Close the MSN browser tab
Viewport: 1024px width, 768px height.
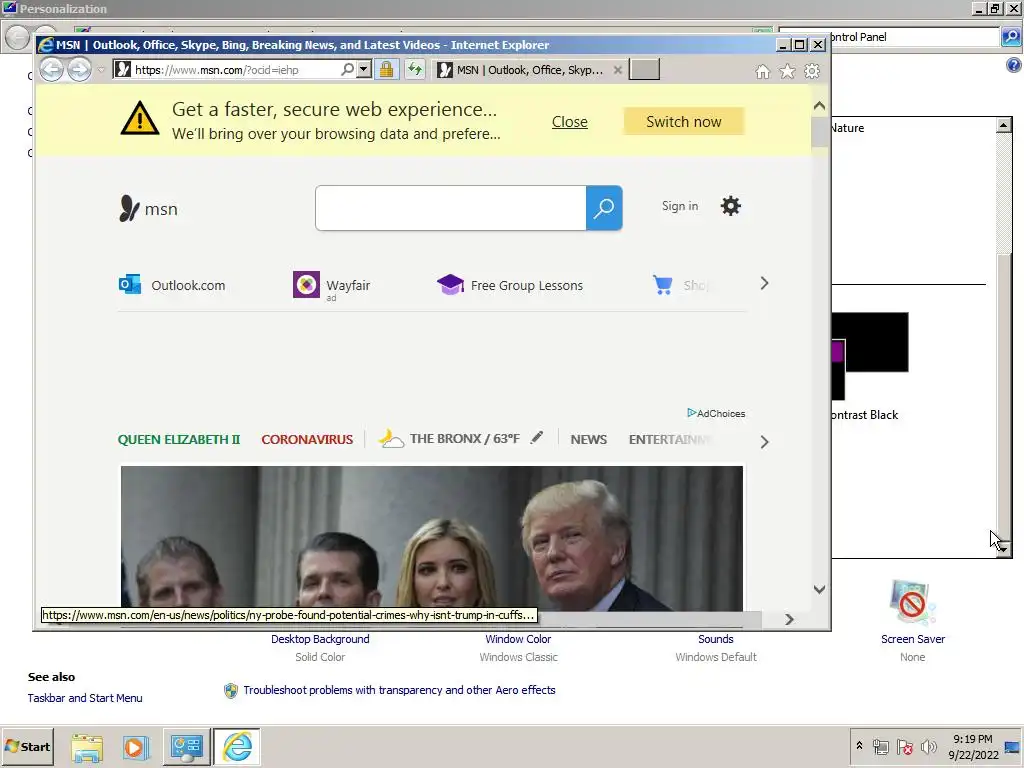click(617, 69)
